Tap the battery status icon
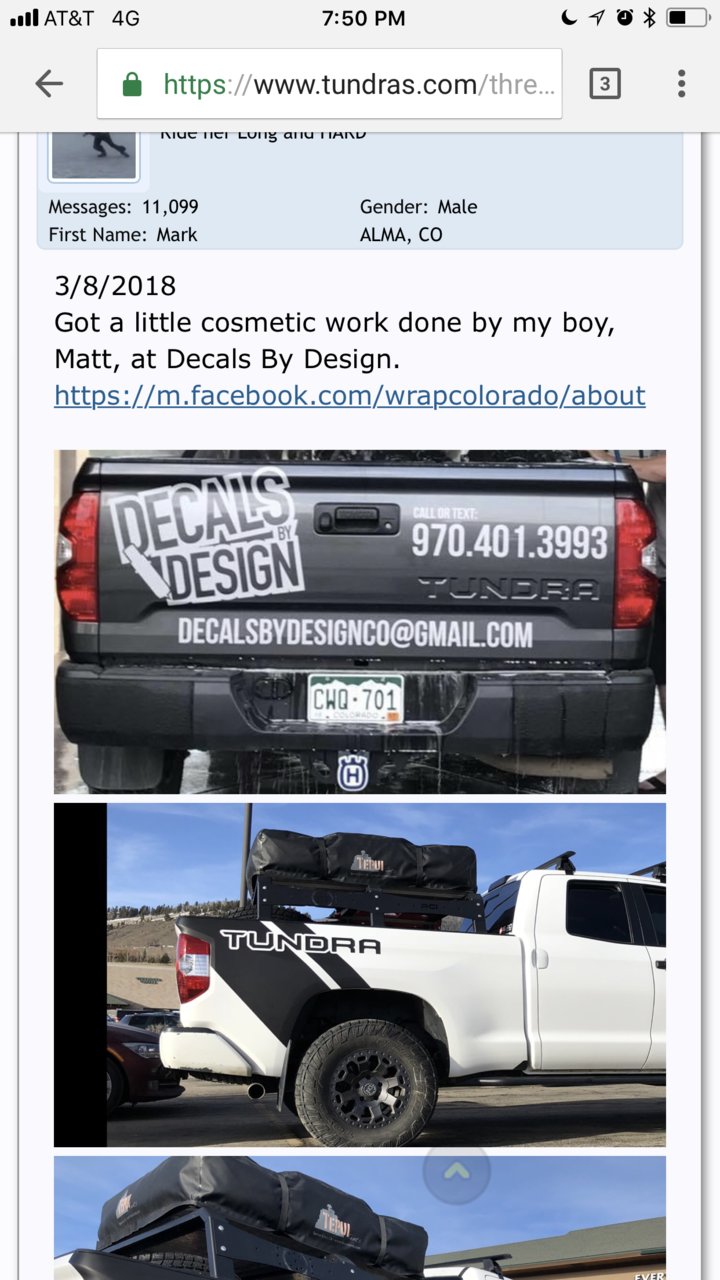The image size is (720, 1280). pos(688,18)
